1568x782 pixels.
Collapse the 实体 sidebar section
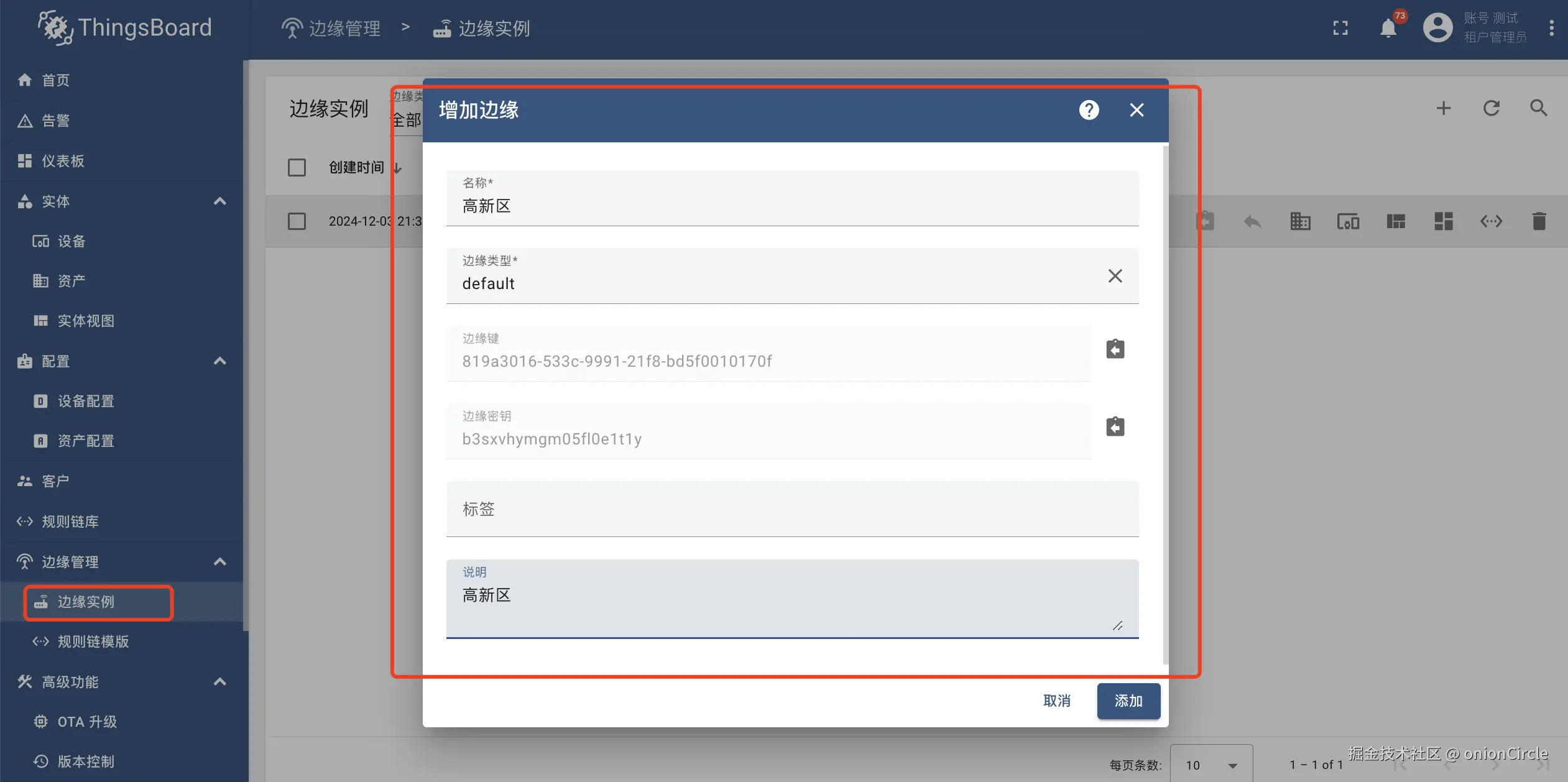pyautogui.click(x=219, y=201)
